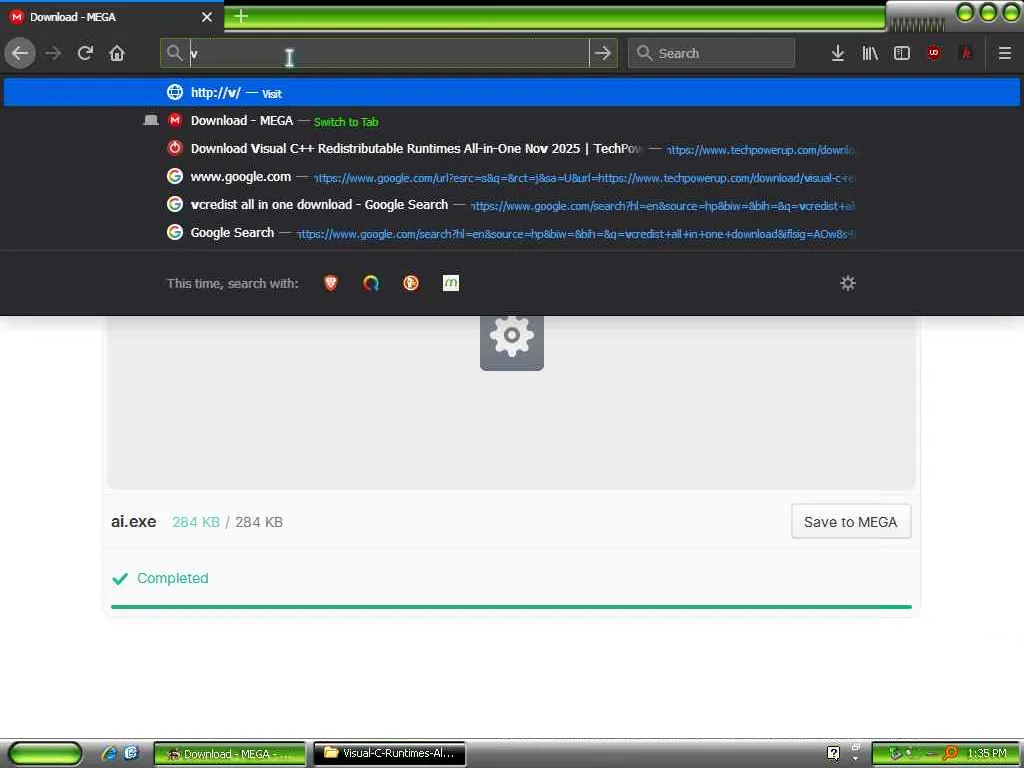Switch to Visual-C-Runtimes-Al... folder in taskbar
1024x768 pixels.
click(x=389, y=754)
